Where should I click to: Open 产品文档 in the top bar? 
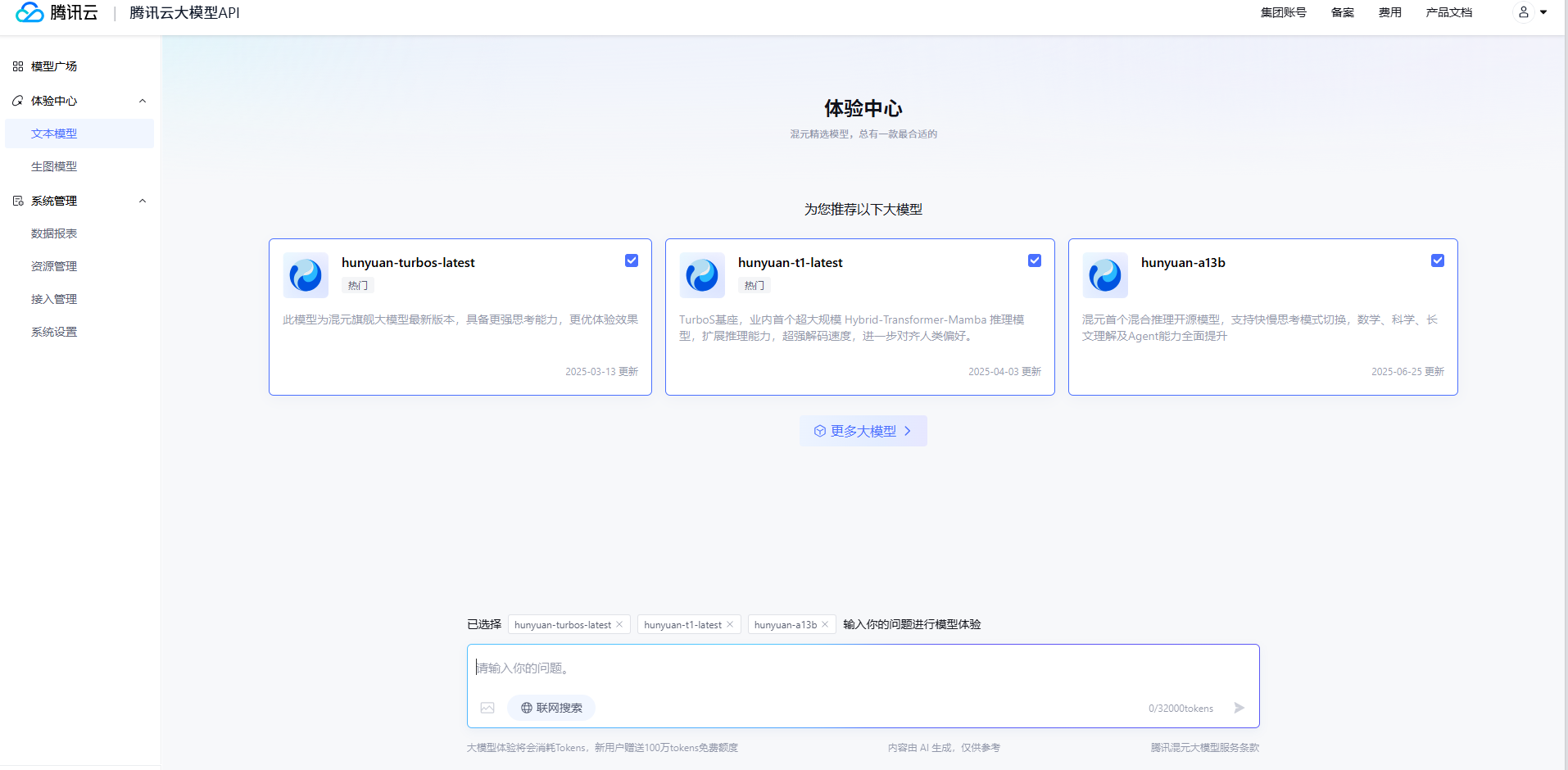point(1449,12)
